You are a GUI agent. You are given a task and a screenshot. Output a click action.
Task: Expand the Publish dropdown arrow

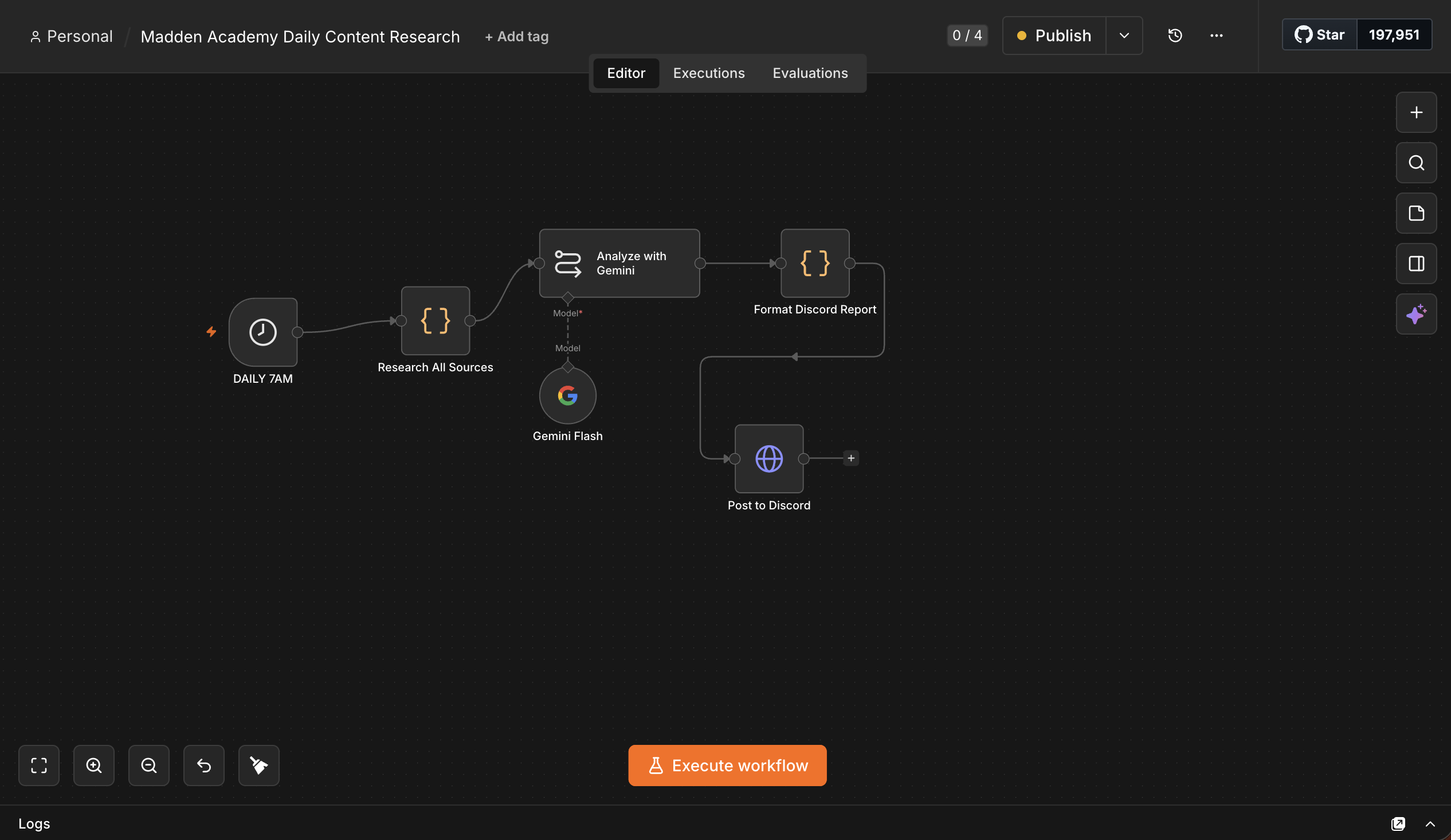point(1123,36)
